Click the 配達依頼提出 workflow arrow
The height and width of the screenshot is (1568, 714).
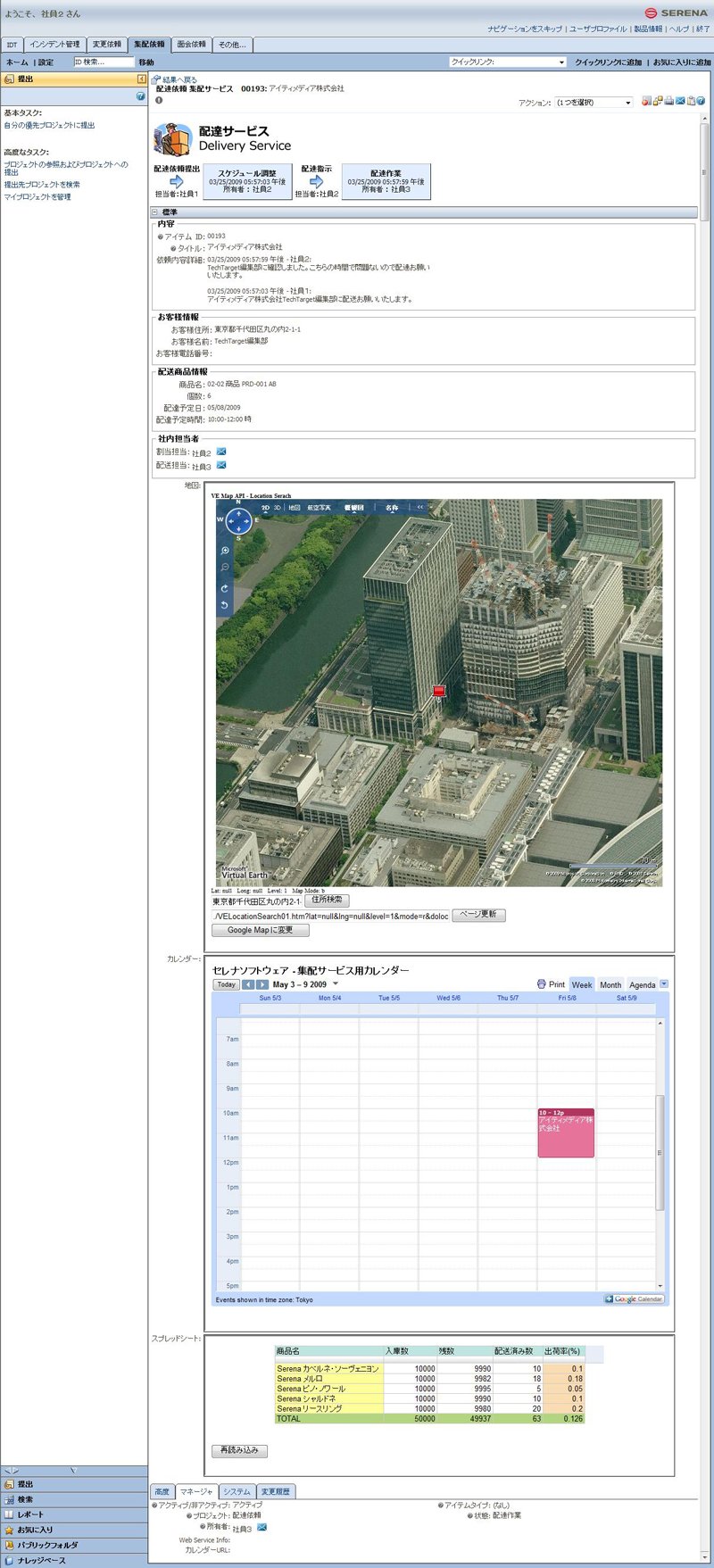click(176, 181)
